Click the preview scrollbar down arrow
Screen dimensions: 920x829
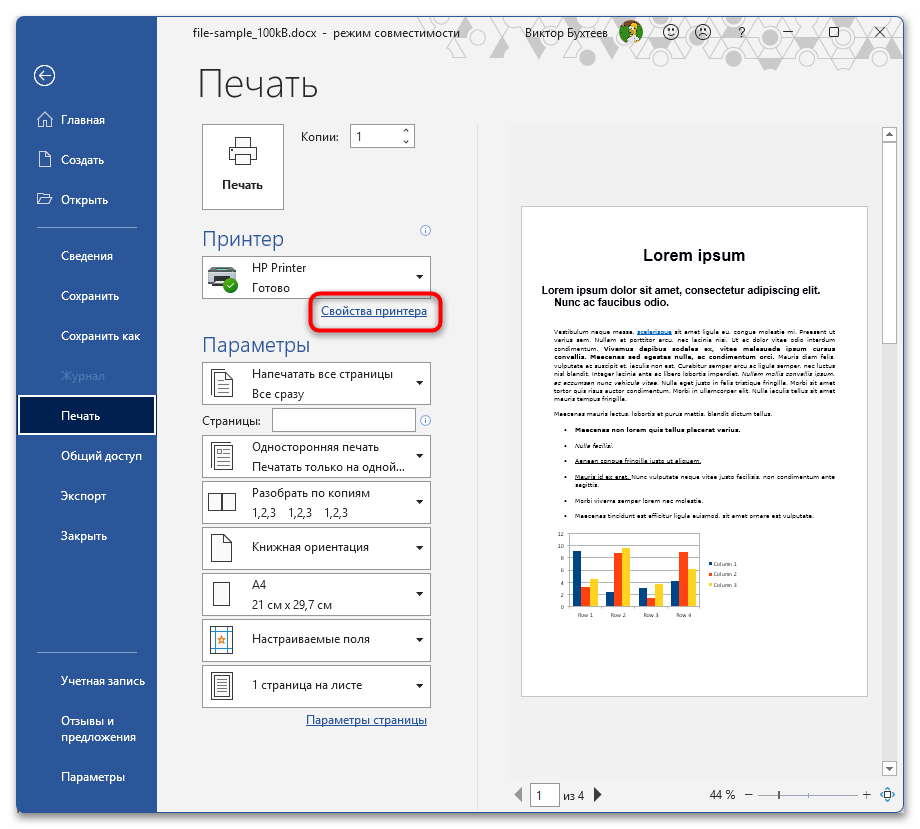point(889,768)
